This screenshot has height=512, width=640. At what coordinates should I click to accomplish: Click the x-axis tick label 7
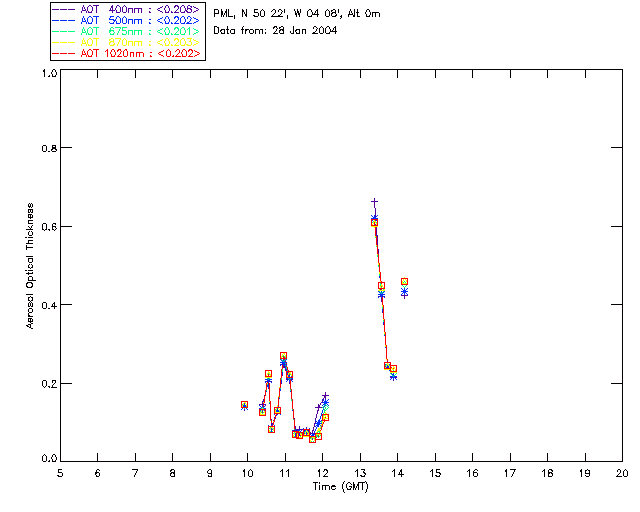pyautogui.click(x=135, y=473)
